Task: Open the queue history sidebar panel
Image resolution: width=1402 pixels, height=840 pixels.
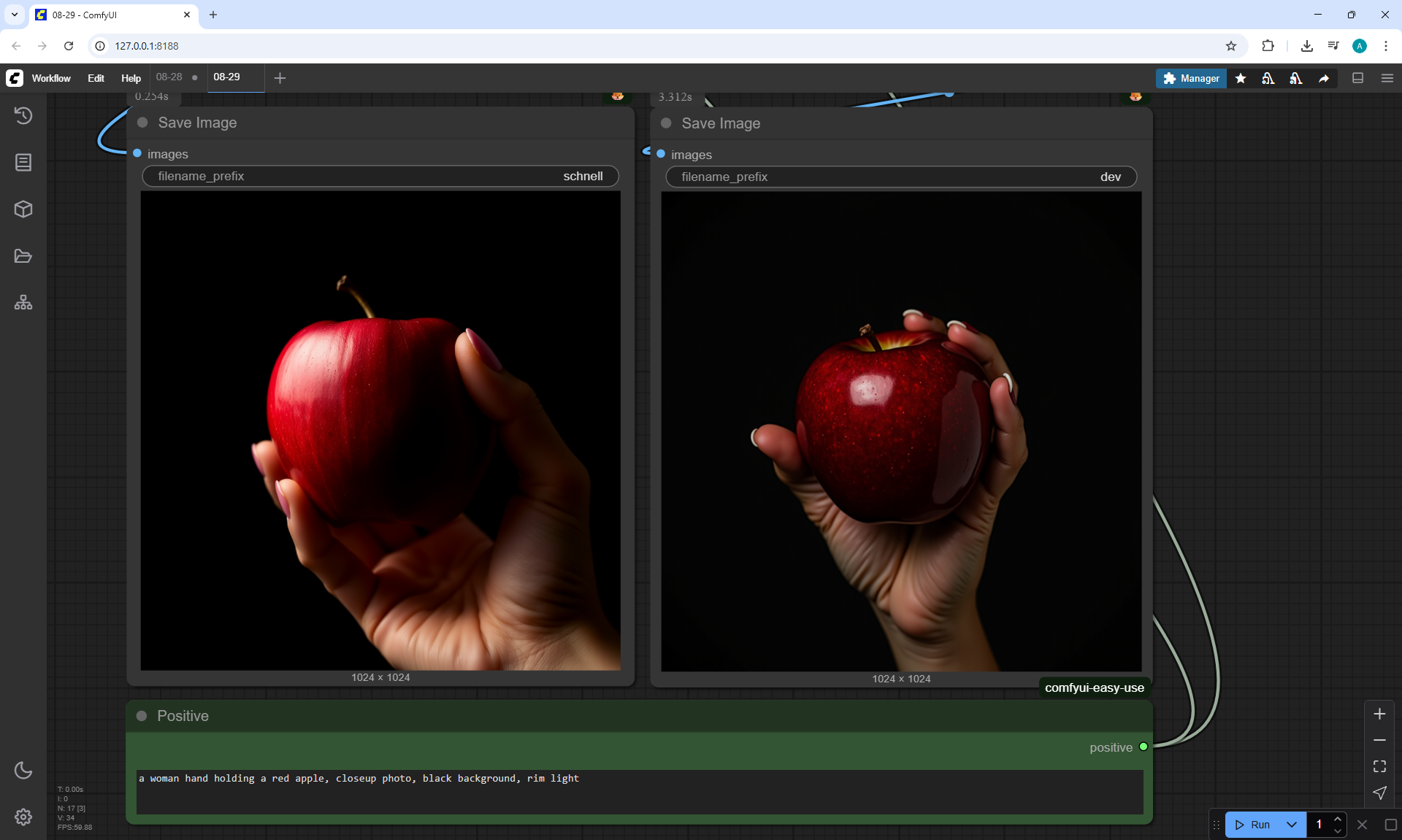Action: click(23, 115)
